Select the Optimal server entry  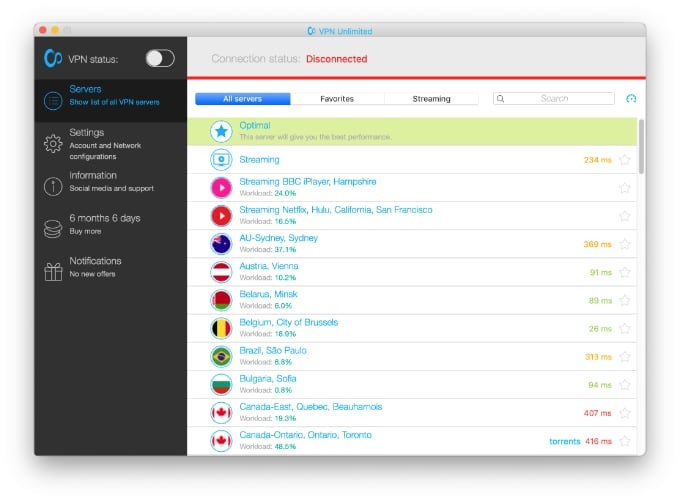click(x=412, y=131)
